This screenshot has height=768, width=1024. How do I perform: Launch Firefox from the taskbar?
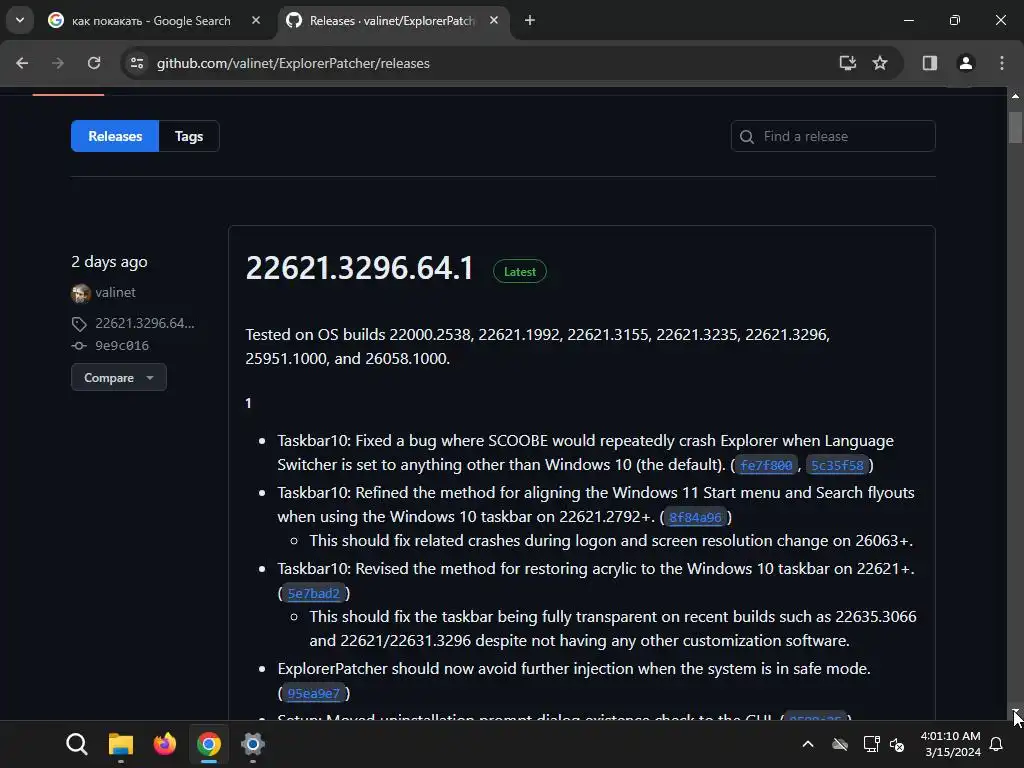tap(165, 744)
